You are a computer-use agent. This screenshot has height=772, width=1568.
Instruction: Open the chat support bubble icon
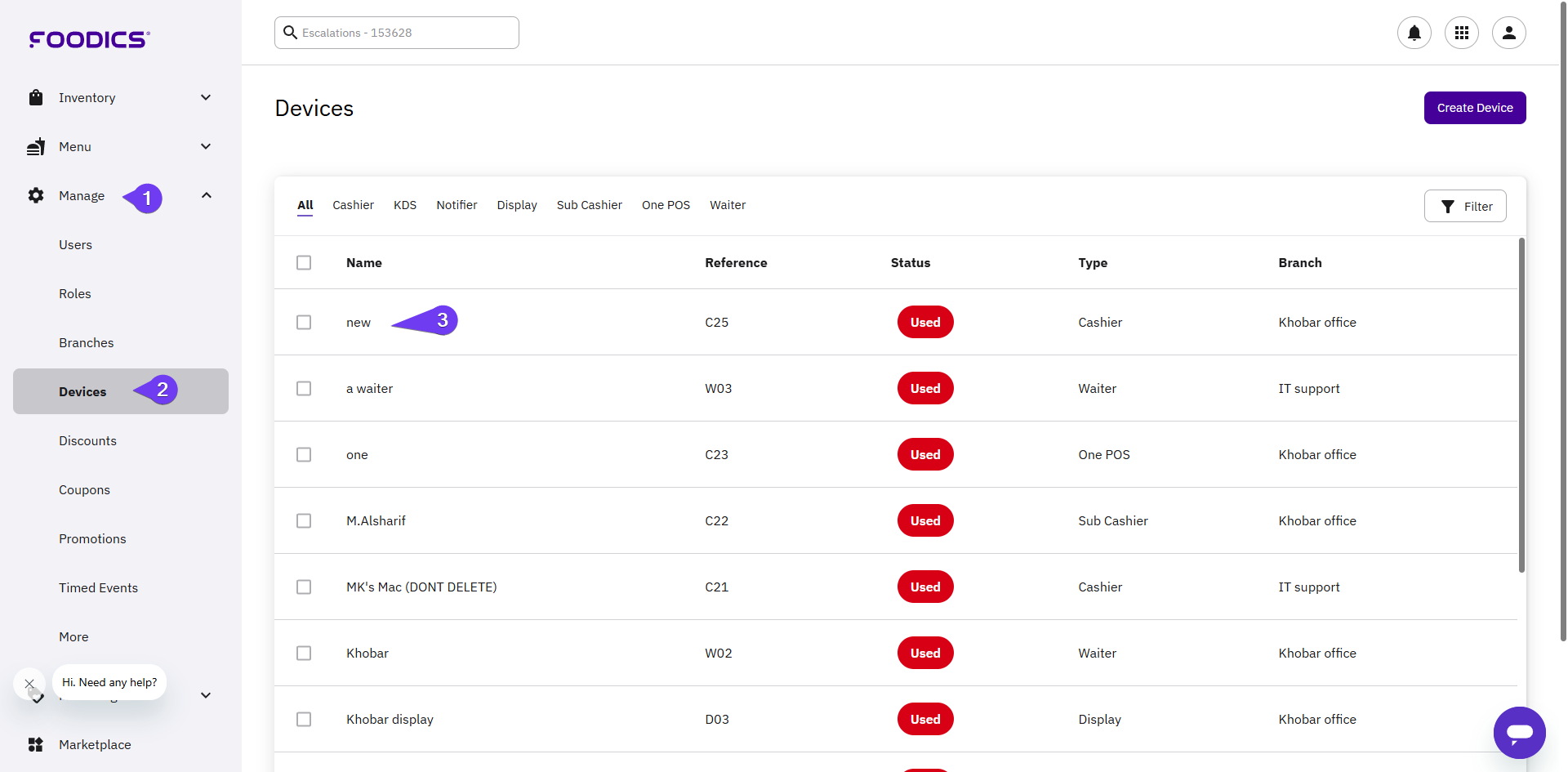click(x=1519, y=732)
